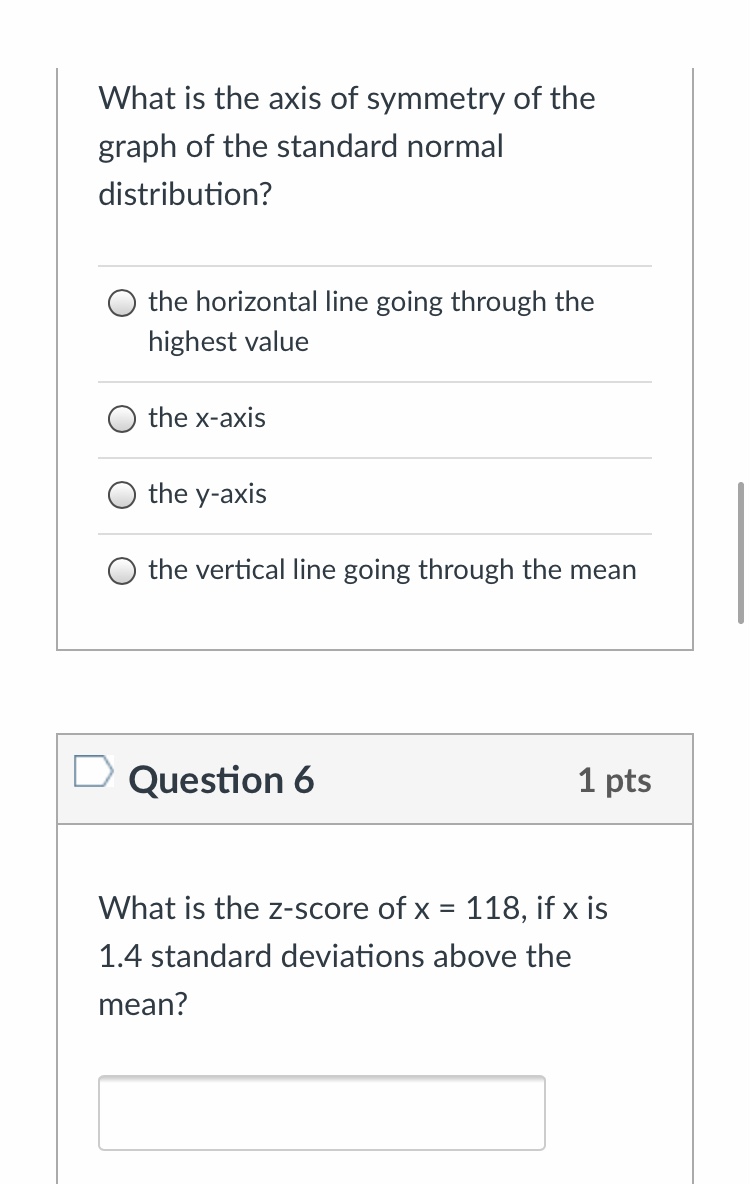Image resolution: width=750 pixels, height=1184 pixels.
Task: Click the z-score question prompt text
Action: pyautogui.click(x=352, y=909)
